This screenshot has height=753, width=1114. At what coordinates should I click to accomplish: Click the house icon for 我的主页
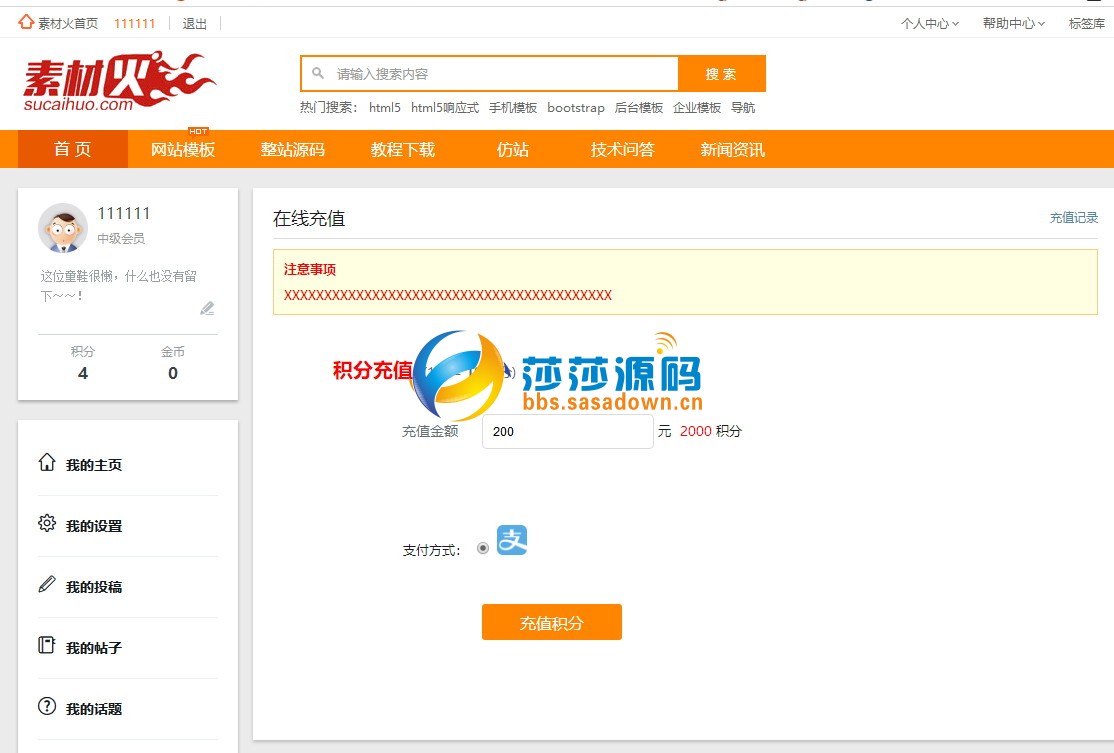(47, 462)
